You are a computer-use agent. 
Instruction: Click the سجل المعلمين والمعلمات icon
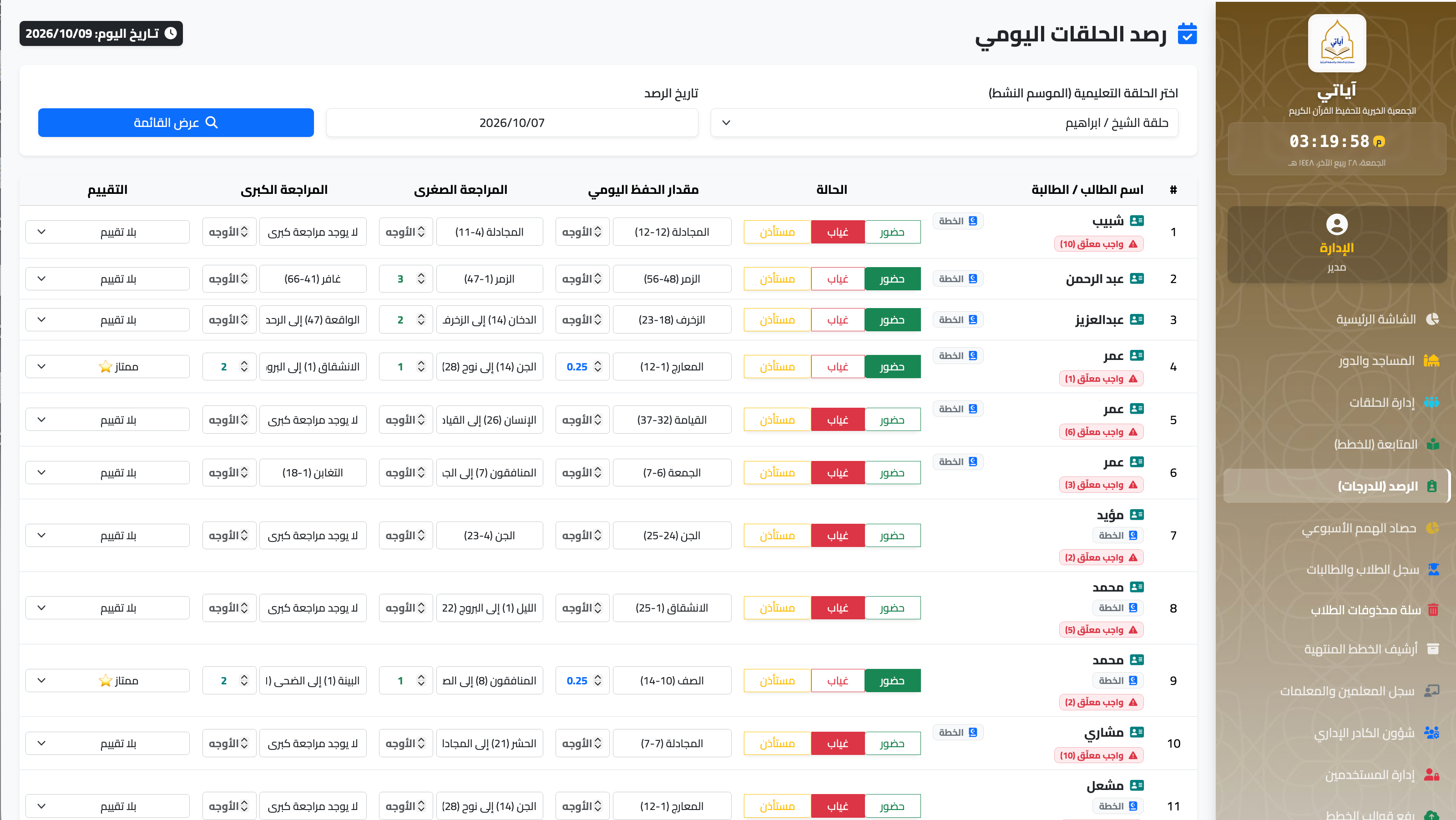[1431, 691]
